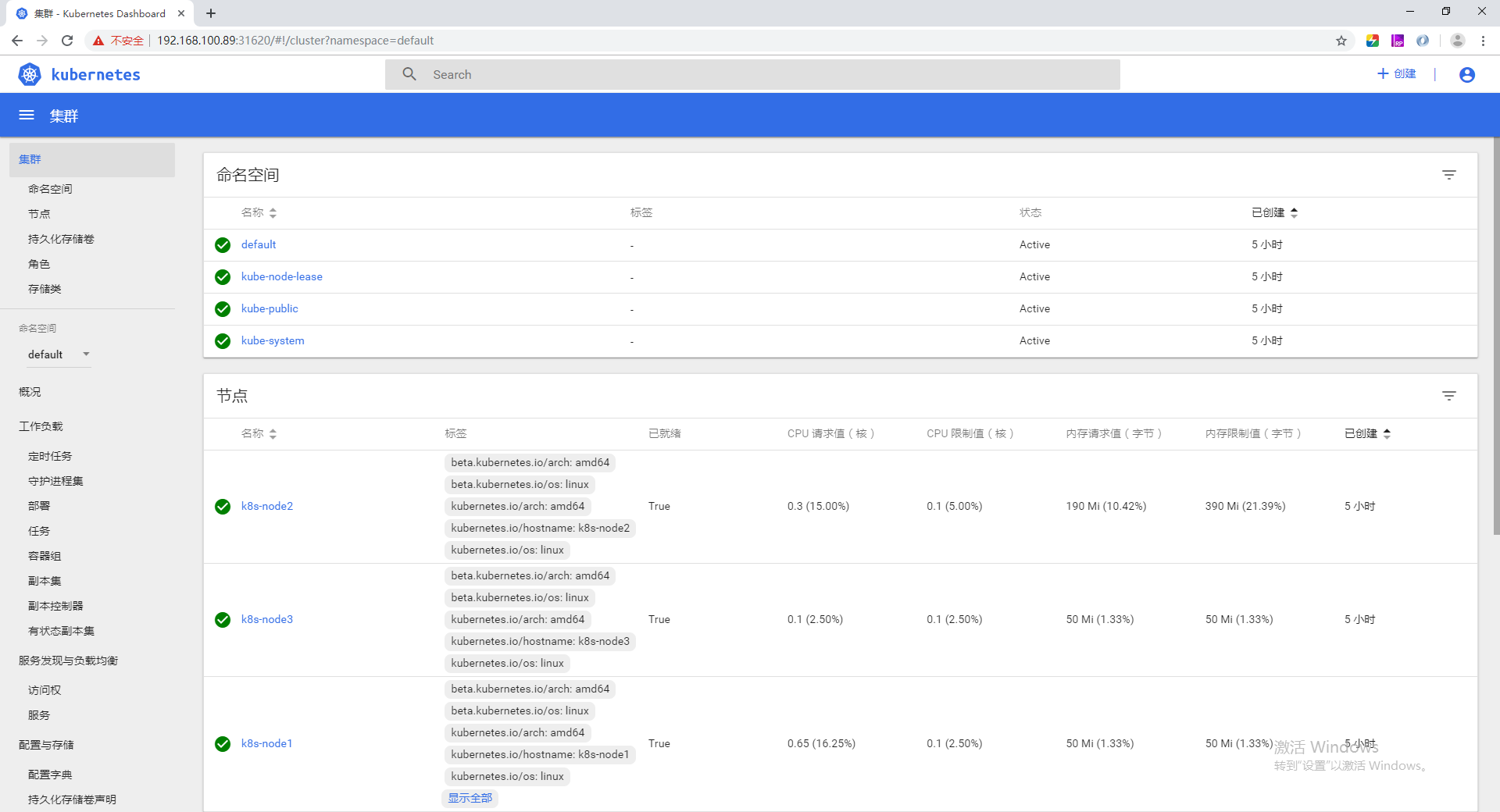Sort namespaces by 名称 column
This screenshot has height=812, width=1500.
point(259,212)
